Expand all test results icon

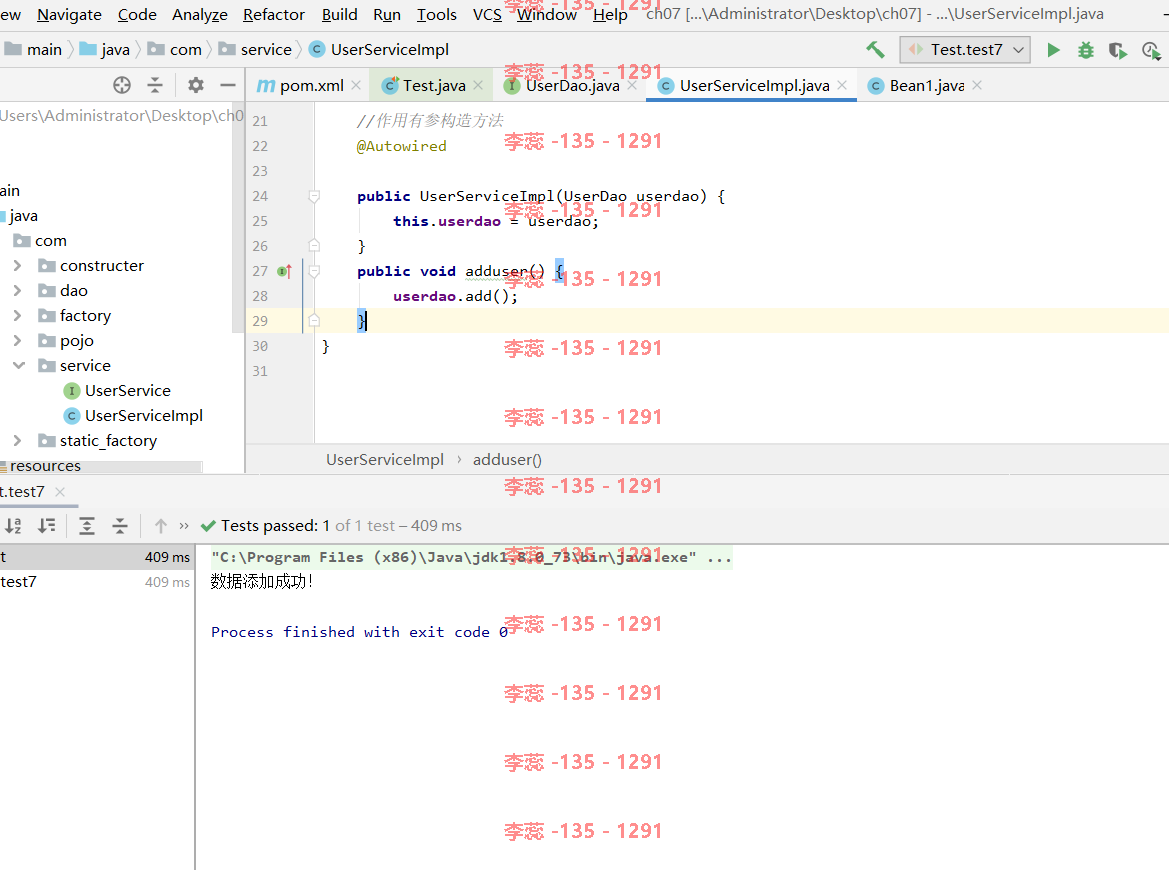pyautogui.click(x=86, y=526)
